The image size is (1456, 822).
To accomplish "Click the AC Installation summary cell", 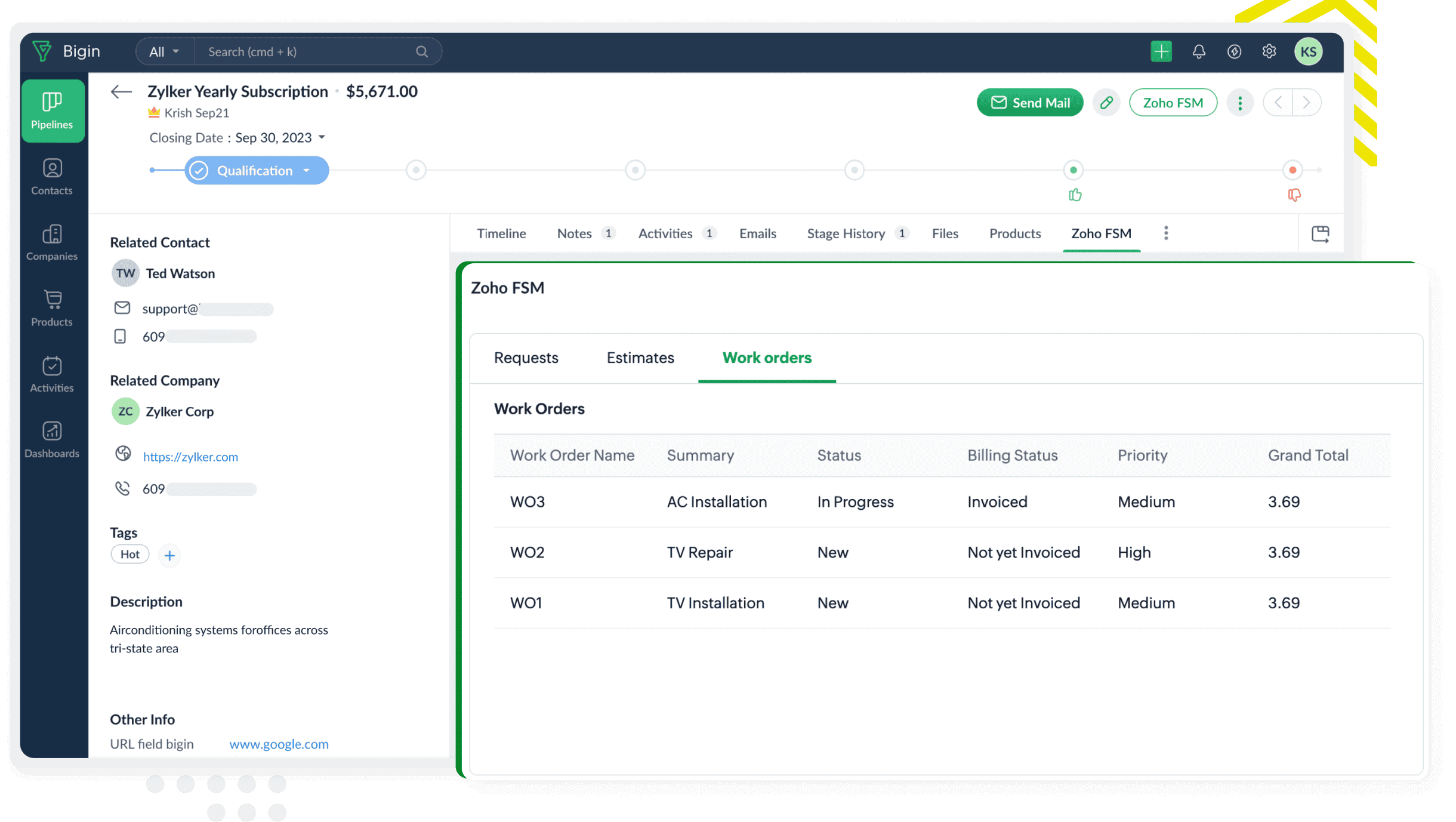I will (717, 501).
